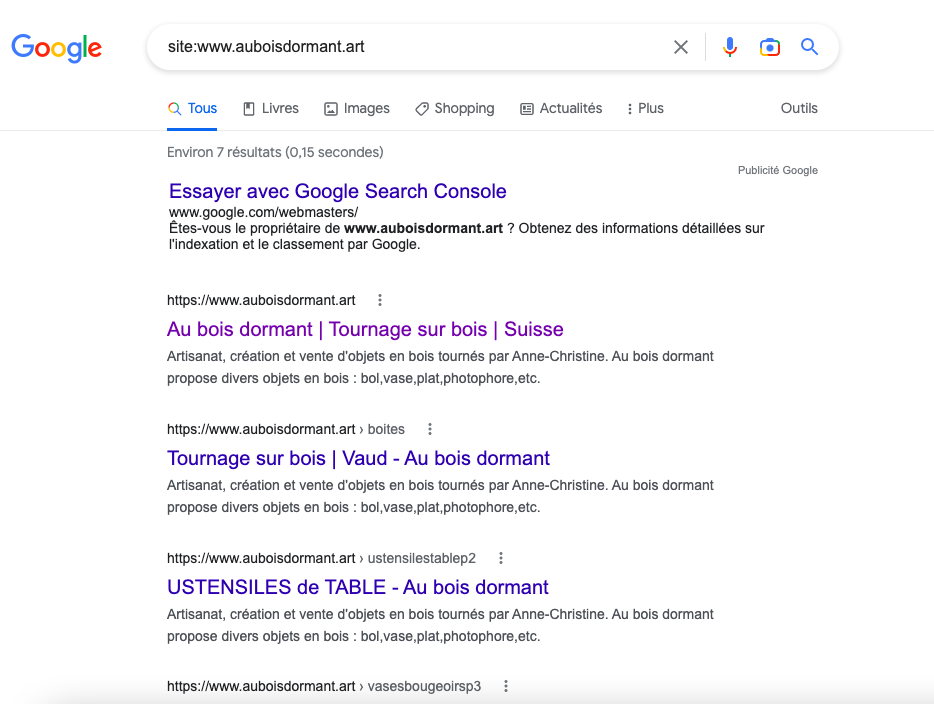Start voice search with microphone icon
Screen dimensions: 934x704
coord(730,47)
